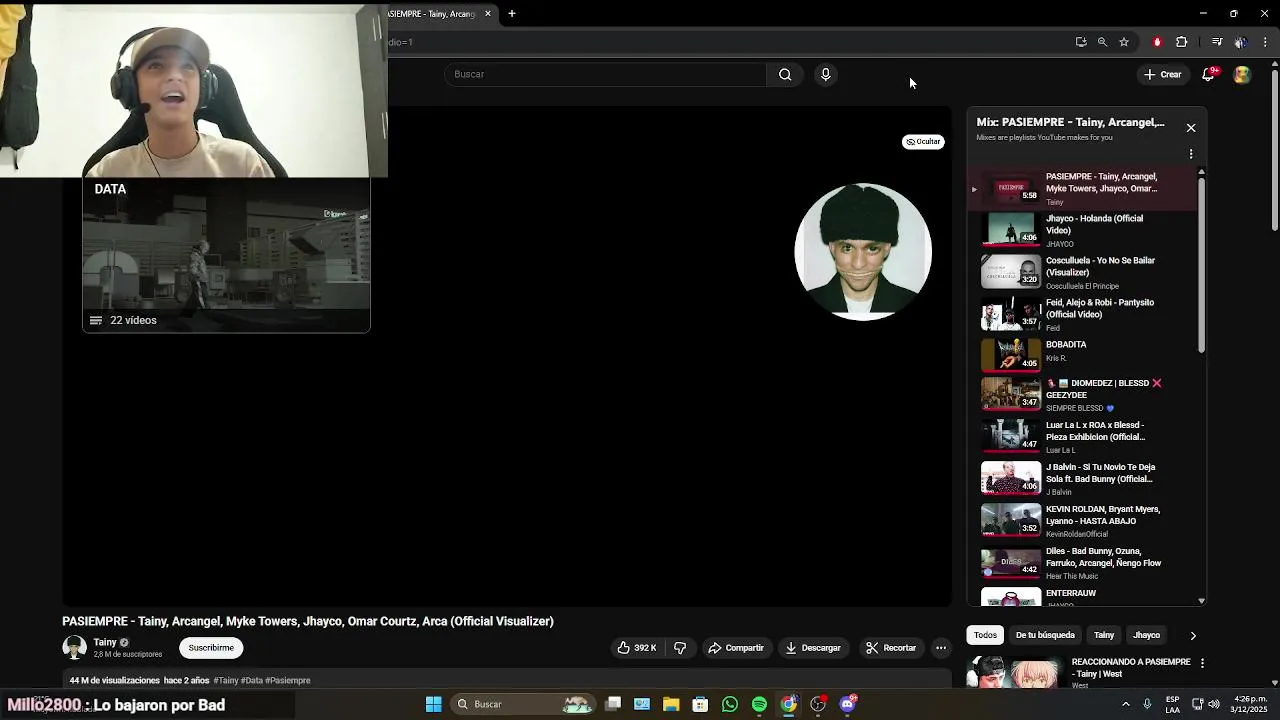Open Chrome profile avatar
Screen dimensions: 1280x720
click(x=1240, y=42)
